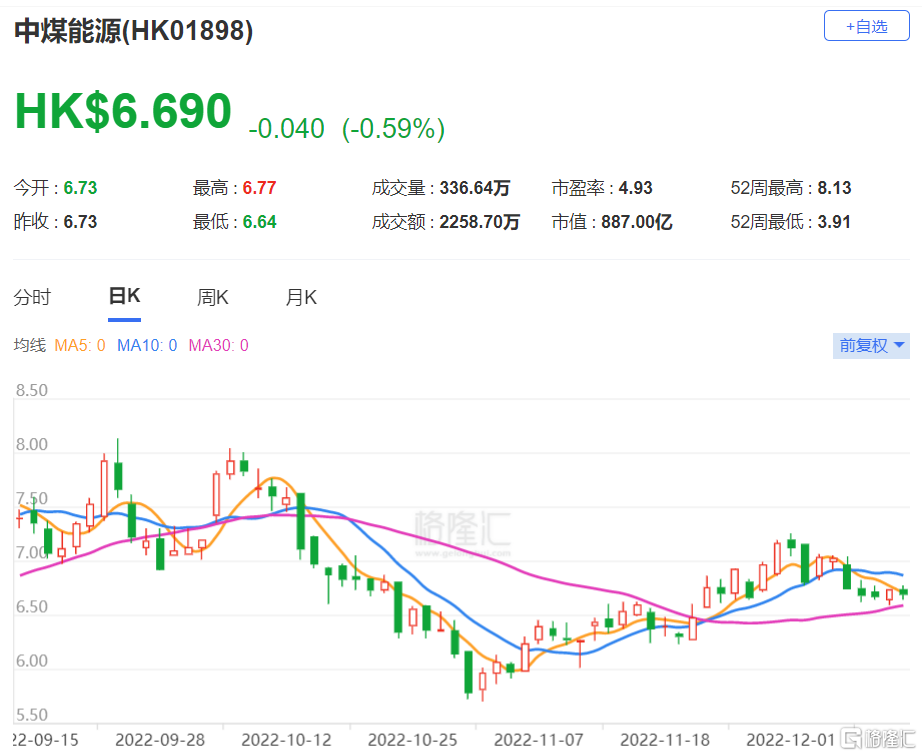922x756 pixels.
Task: Open the 月K monthly chart tab
Action: [301, 297]
